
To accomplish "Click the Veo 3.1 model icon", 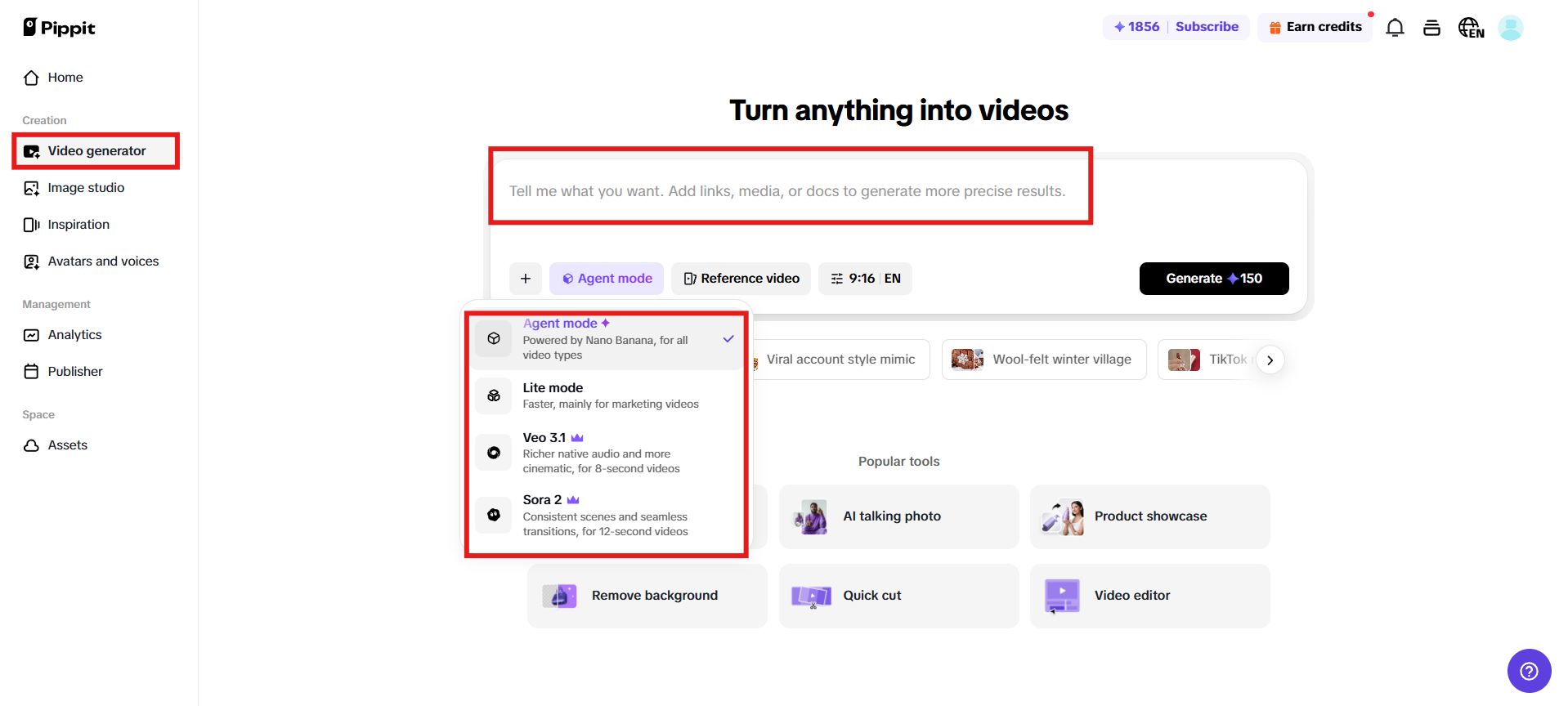I will tap(494, 453).
